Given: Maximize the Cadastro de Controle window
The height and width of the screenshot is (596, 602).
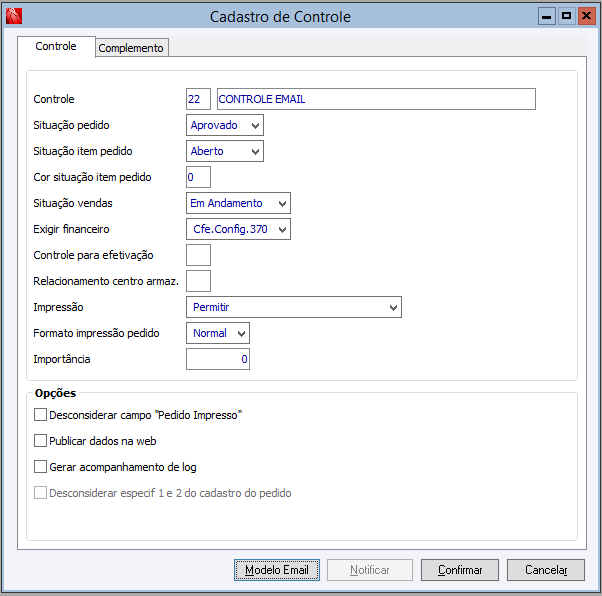Looking at the screenshot, I should (566, 16).
